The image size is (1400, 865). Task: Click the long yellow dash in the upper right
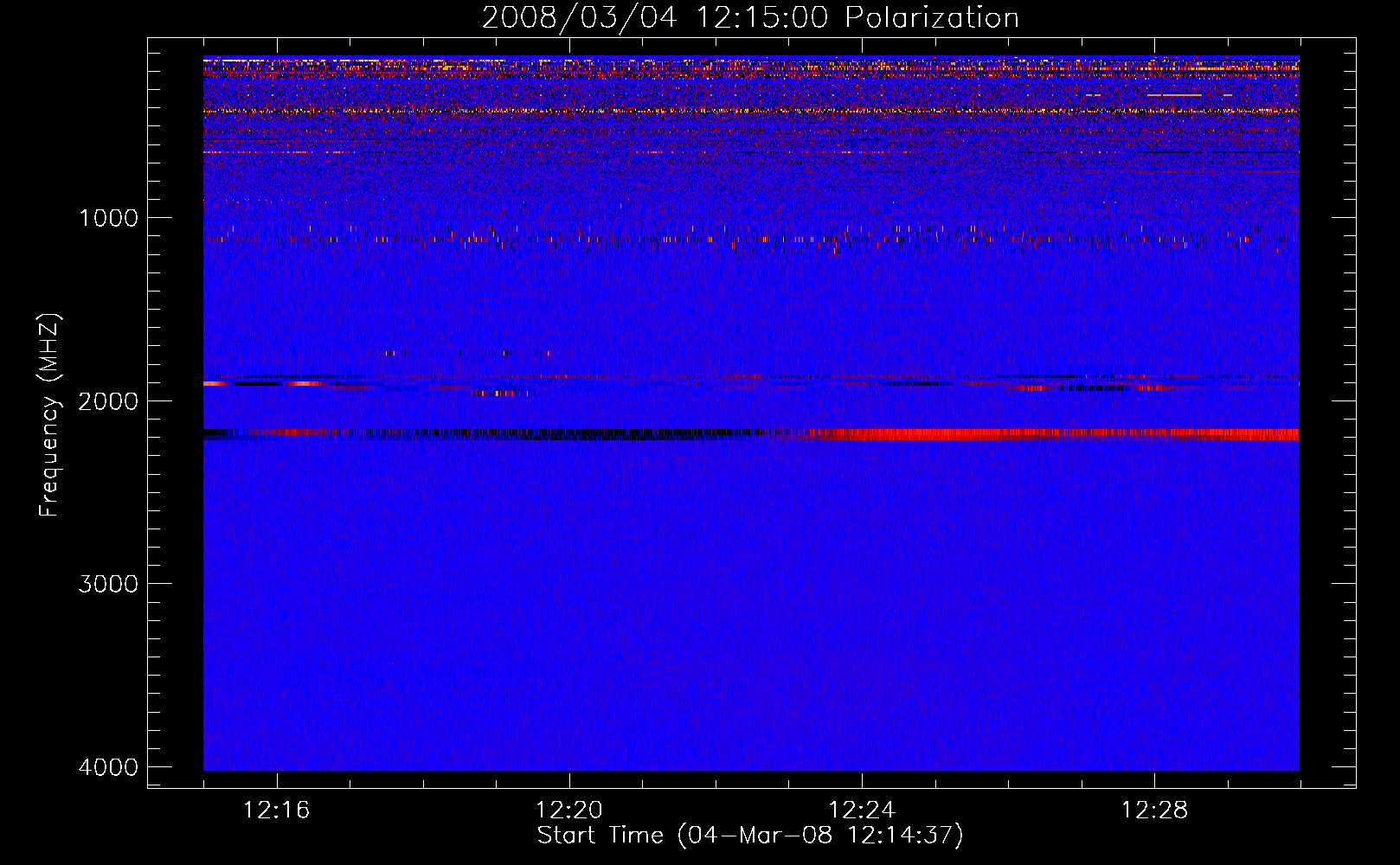[x=1174, y=94]
